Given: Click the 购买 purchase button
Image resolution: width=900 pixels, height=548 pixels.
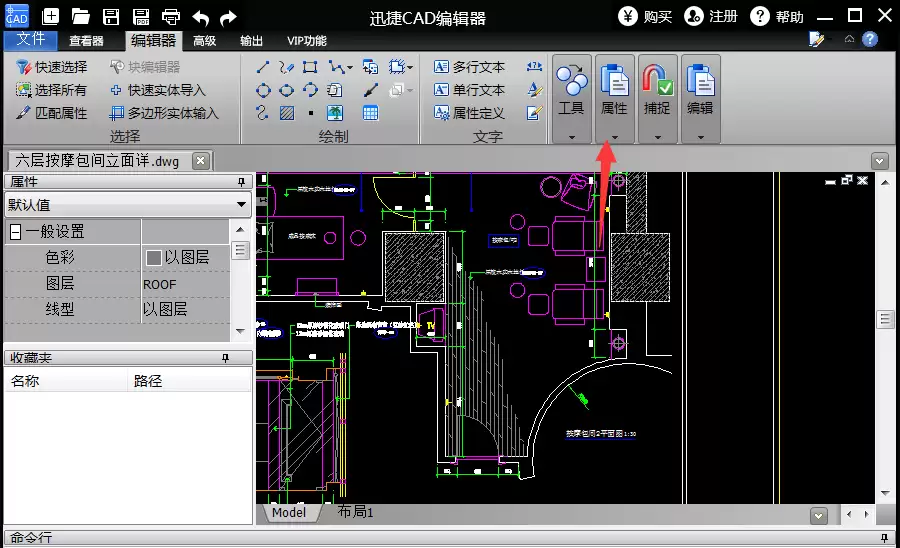Looking at the screenshot, I should 646,16.
